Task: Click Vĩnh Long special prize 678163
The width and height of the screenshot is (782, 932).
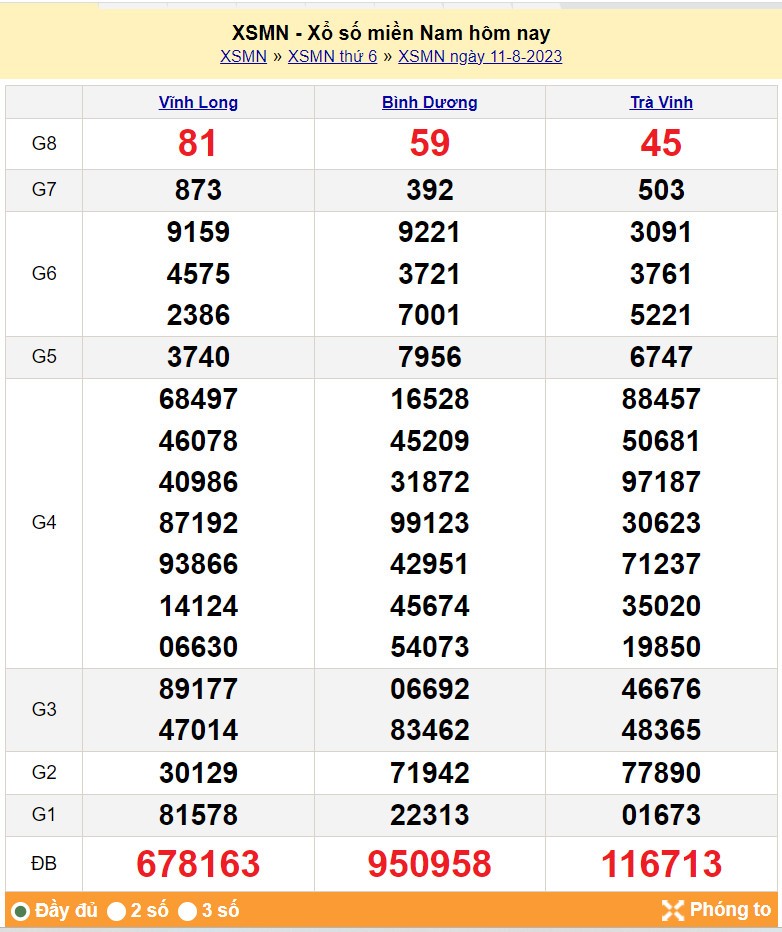Action: [x=198, y=864]
